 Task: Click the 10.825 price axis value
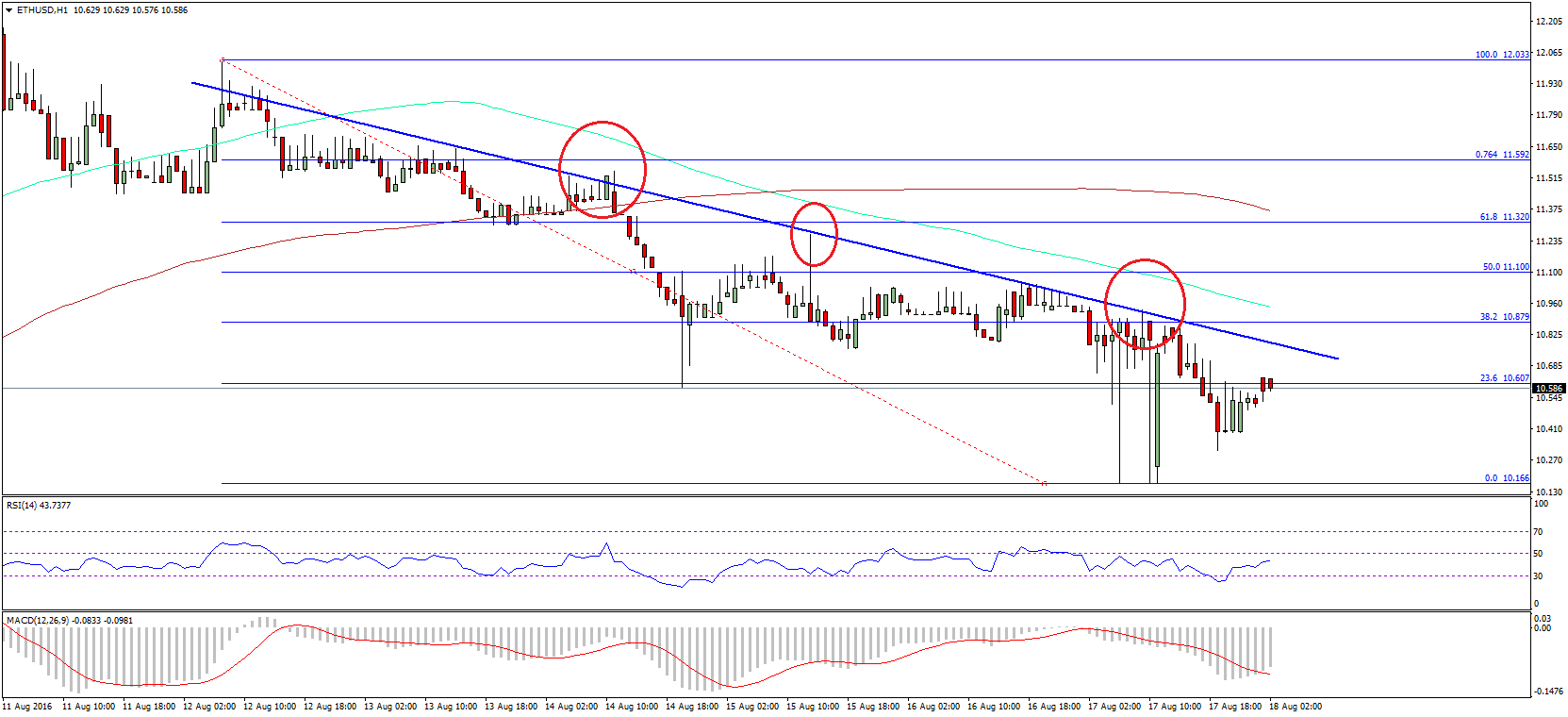point(1549,335)
